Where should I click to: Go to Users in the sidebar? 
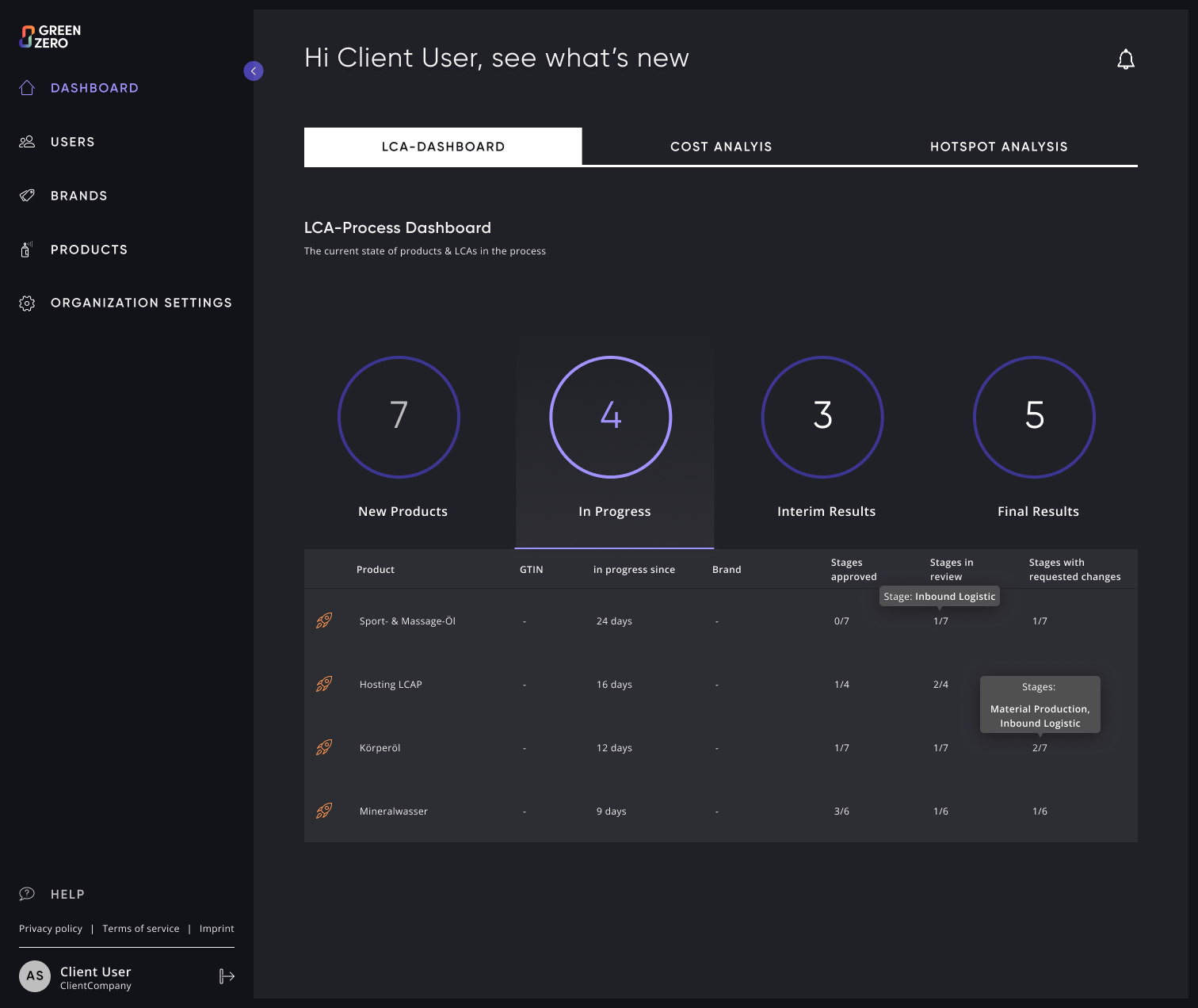(73, 142)
